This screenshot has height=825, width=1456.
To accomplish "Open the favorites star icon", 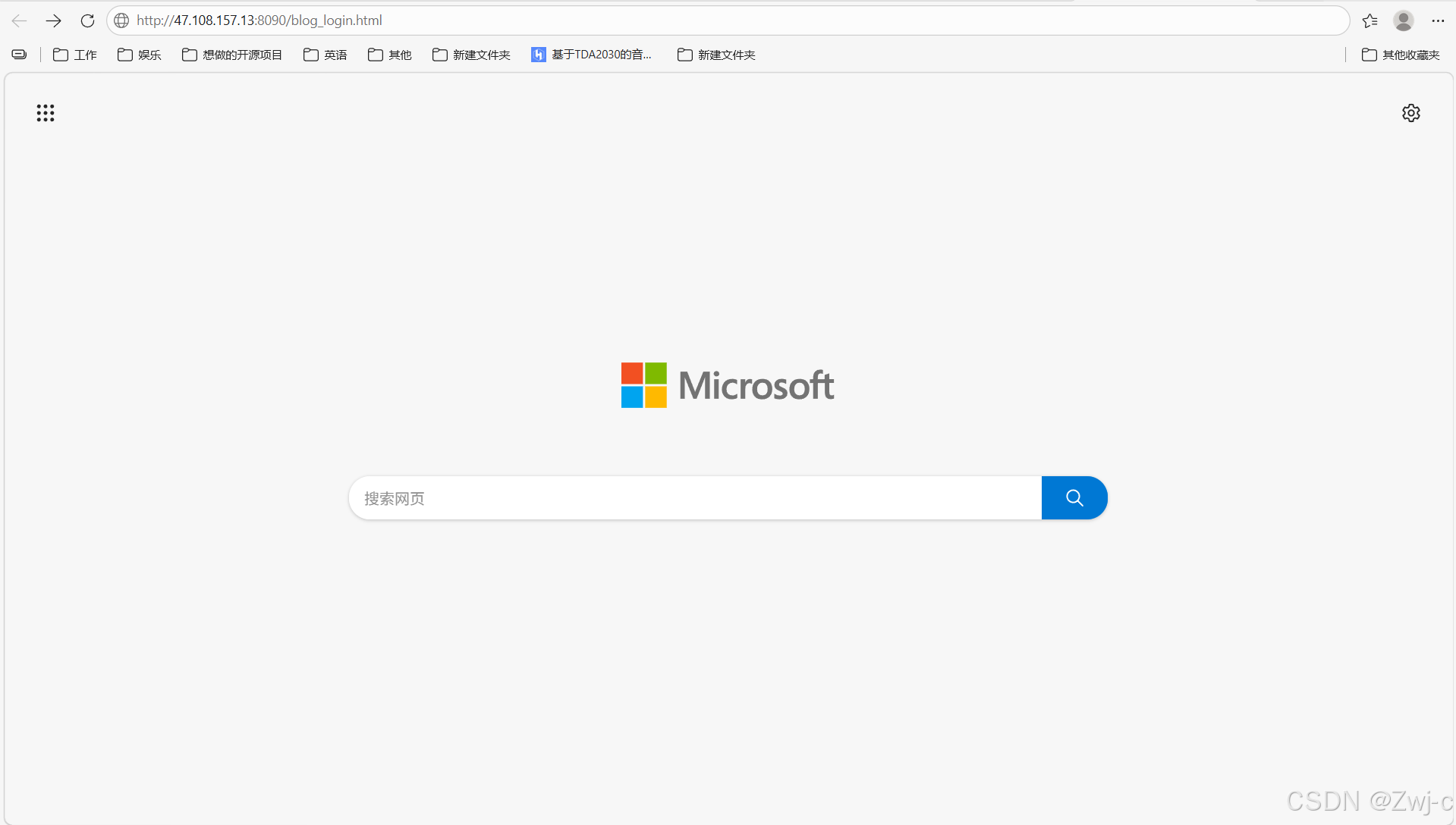I will 1370,20.
